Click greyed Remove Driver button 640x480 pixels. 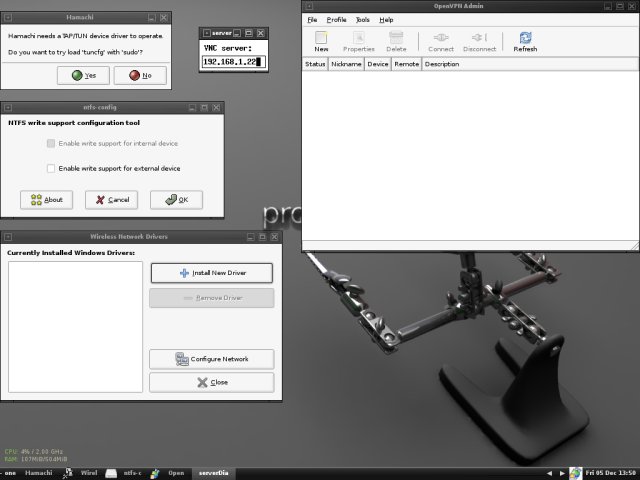coord(212,298)
